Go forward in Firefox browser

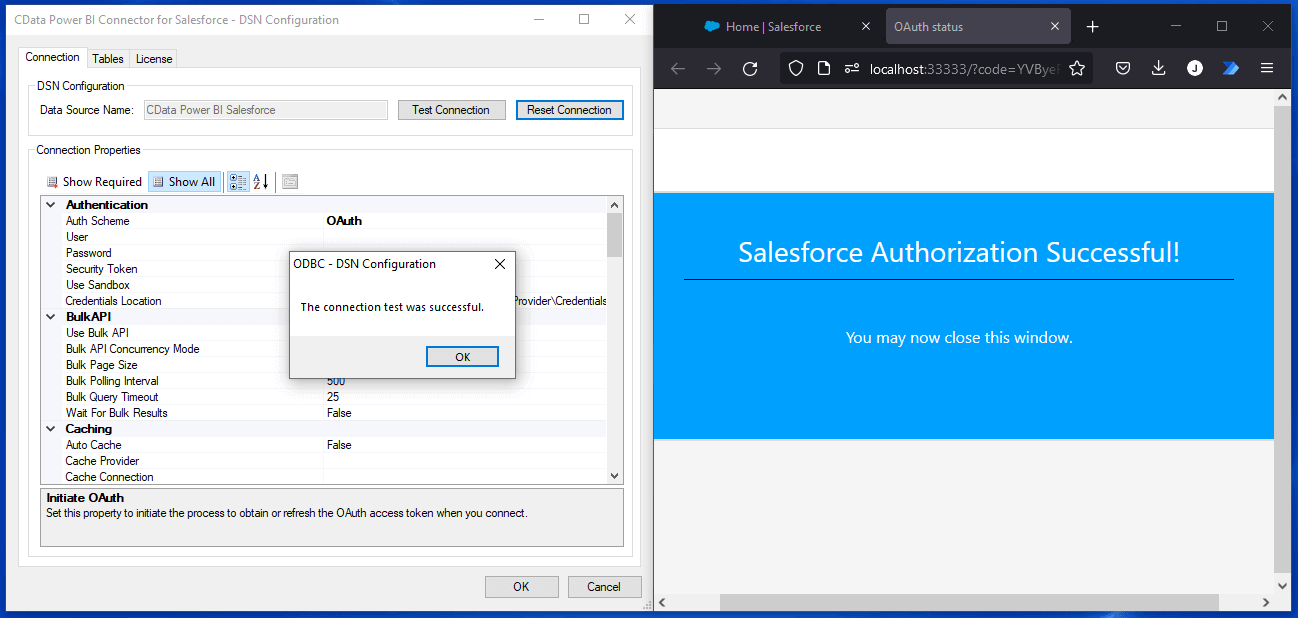coord(714,68)
